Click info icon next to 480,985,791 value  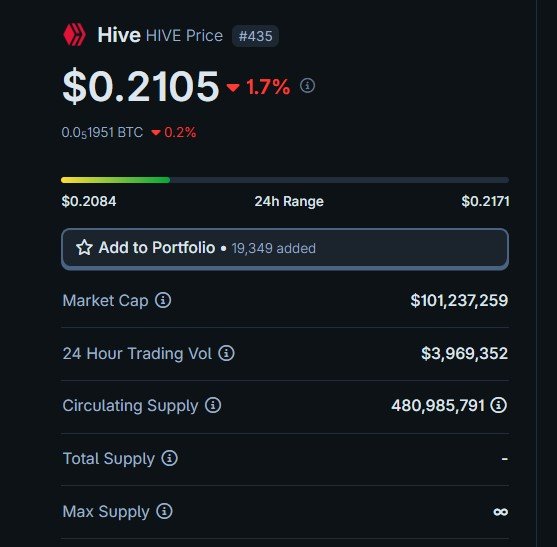(499, 405)
